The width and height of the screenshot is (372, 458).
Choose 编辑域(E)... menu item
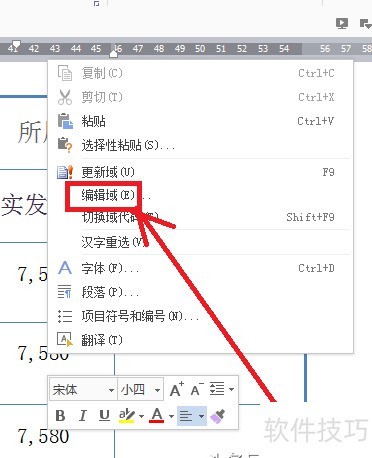(201, 195)
